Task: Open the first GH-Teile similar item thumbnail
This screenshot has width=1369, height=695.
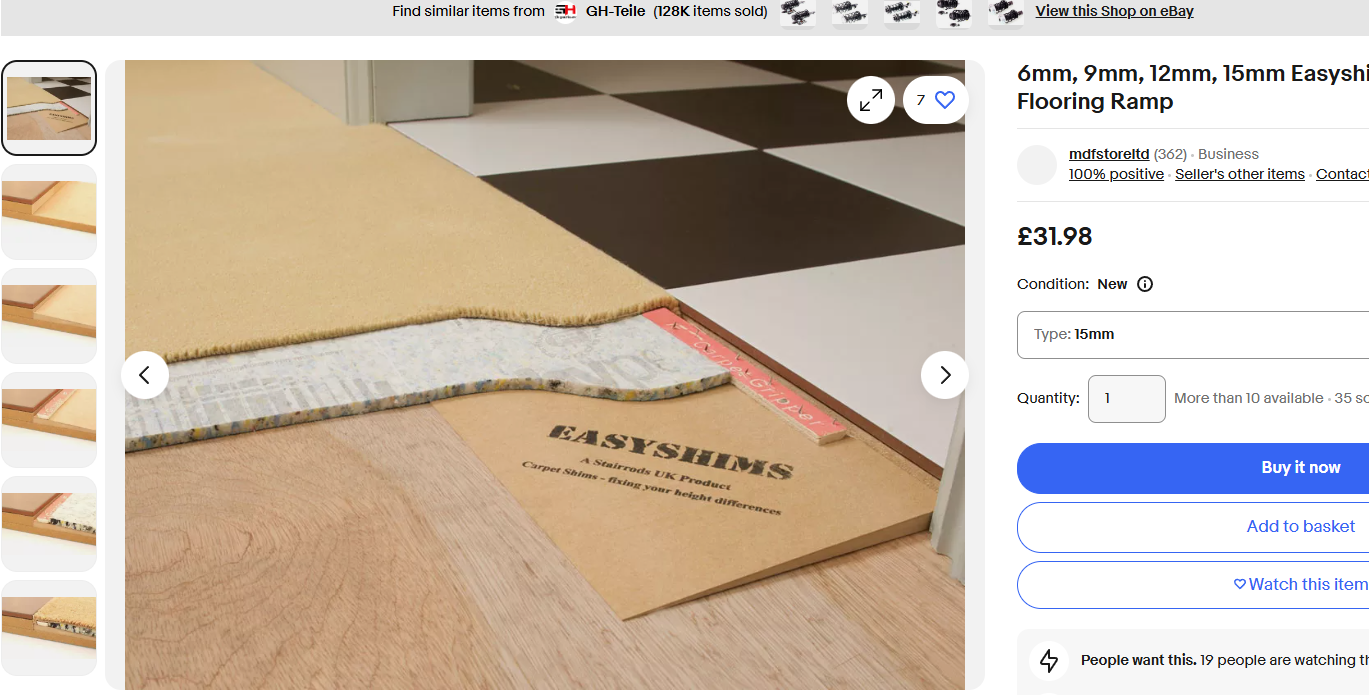Action: [798, 13]
